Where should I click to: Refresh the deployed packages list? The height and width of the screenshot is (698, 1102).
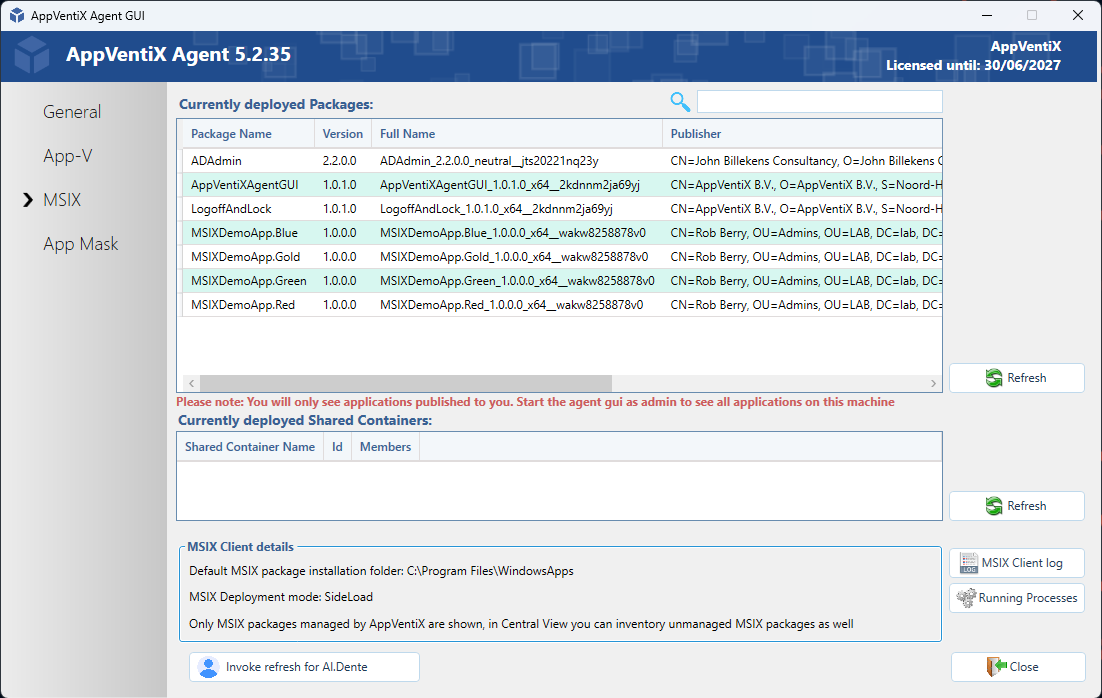pyautogui.click(x=1016, y=378)
